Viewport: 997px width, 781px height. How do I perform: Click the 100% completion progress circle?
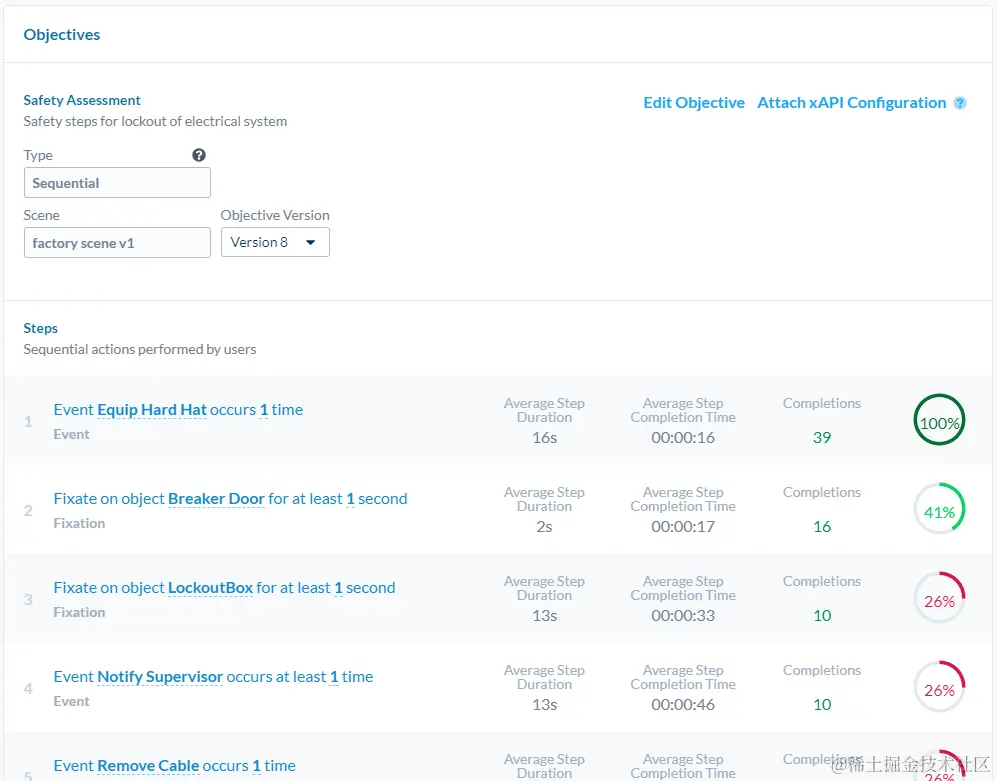pos(939,420)
